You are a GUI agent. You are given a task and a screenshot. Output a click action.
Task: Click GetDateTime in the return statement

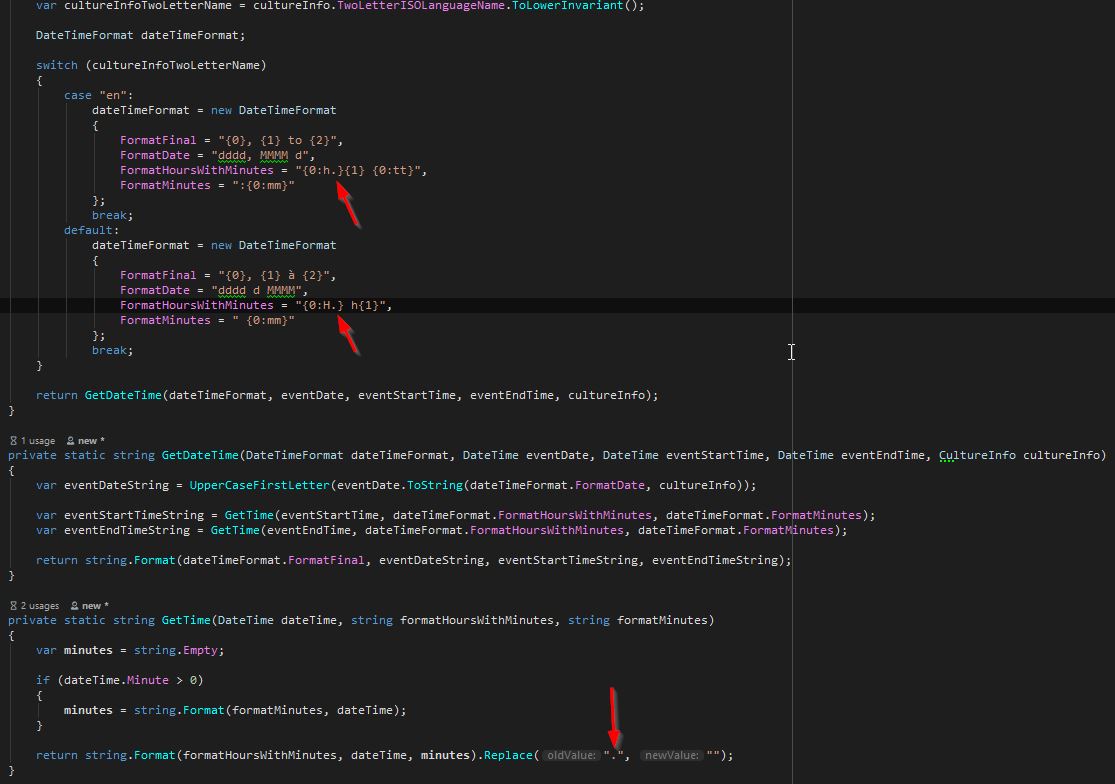(x=123, y=394)
